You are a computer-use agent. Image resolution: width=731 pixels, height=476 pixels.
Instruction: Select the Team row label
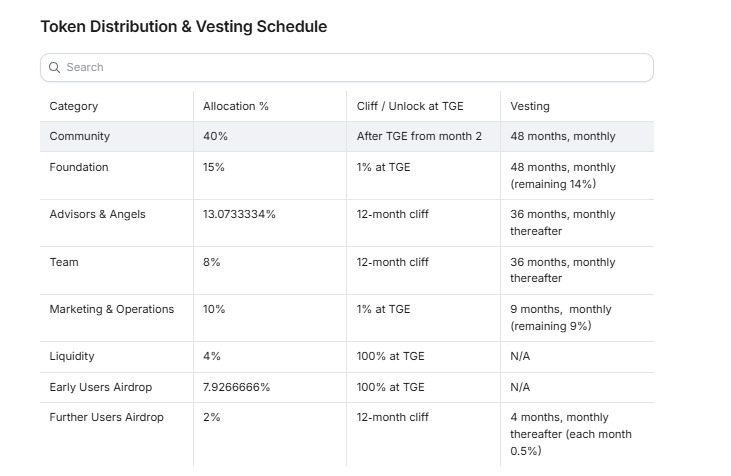(64, 262)
